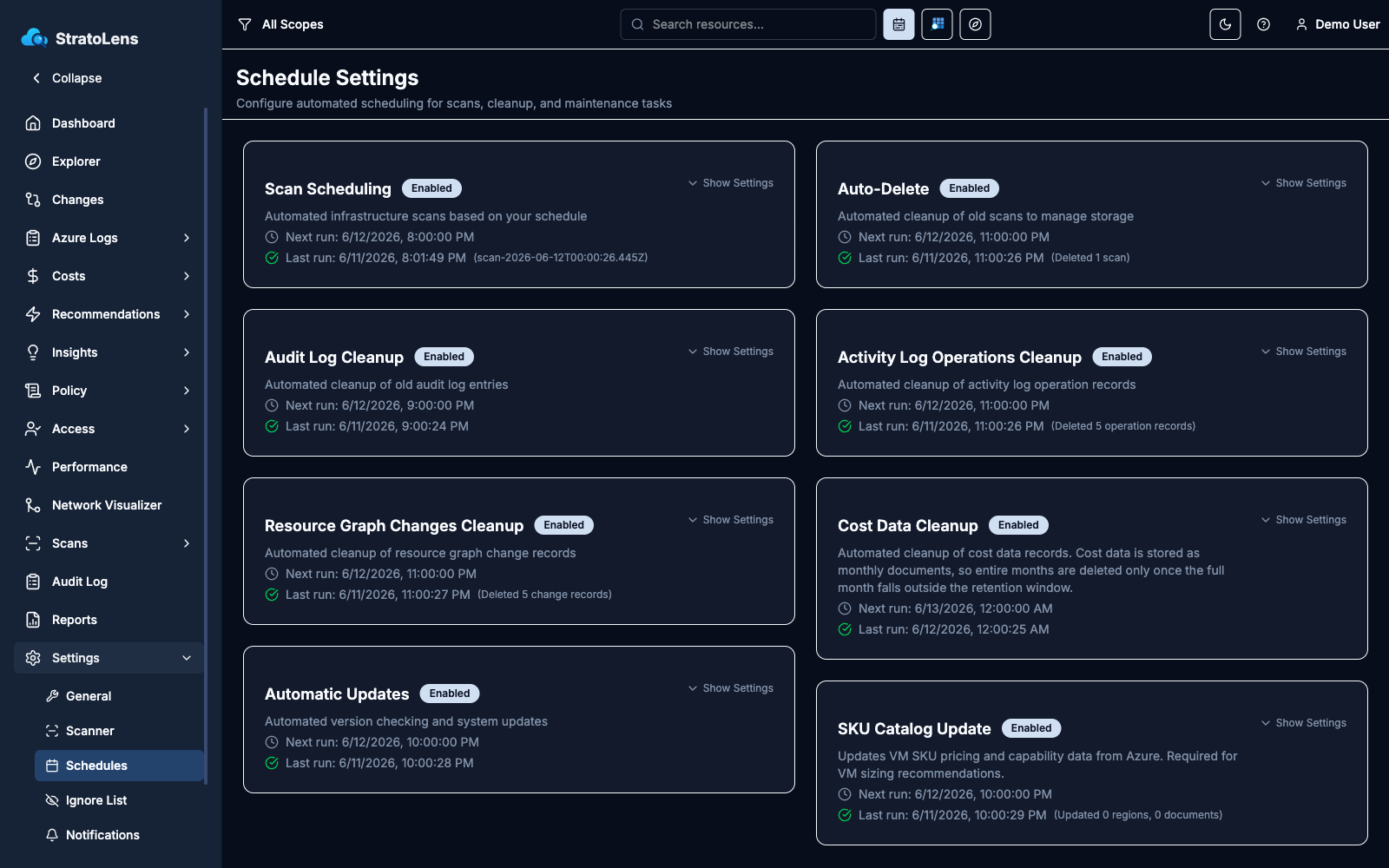Click Auto-Delete last run success checkmark
This screenshot has width=1389, height=868.
point(845,258)
